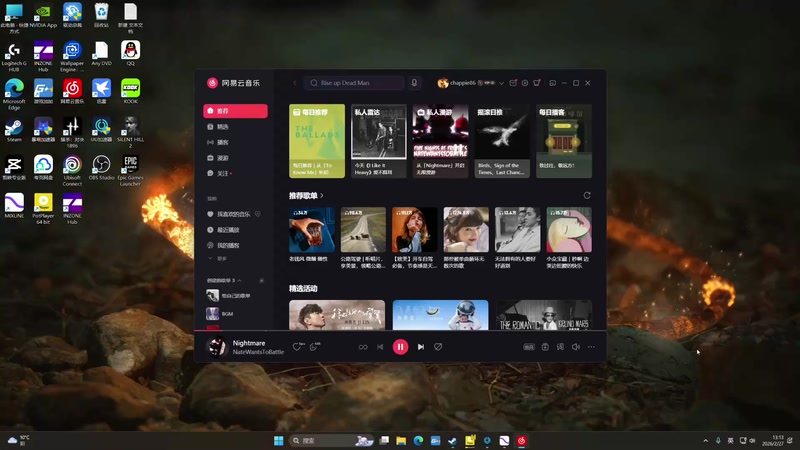The height and width of the screenshot is (450, 800).
Task: Go back to the previous track
Action: (x=380, y=347)
